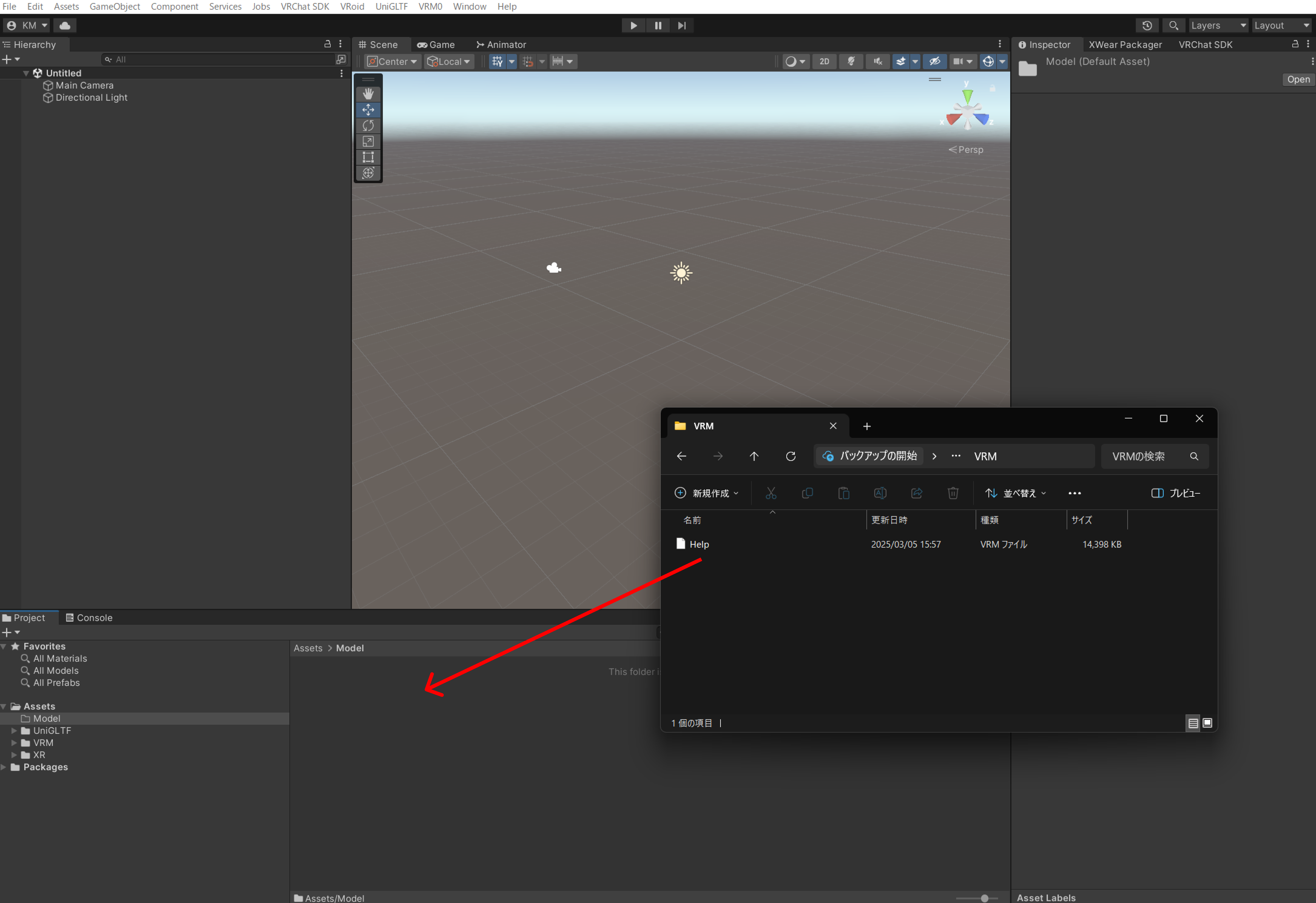Viewport: 1316px width, 903px height.
Task: Click the Explorer refresh icon
Action: click(x=791, y=456)
